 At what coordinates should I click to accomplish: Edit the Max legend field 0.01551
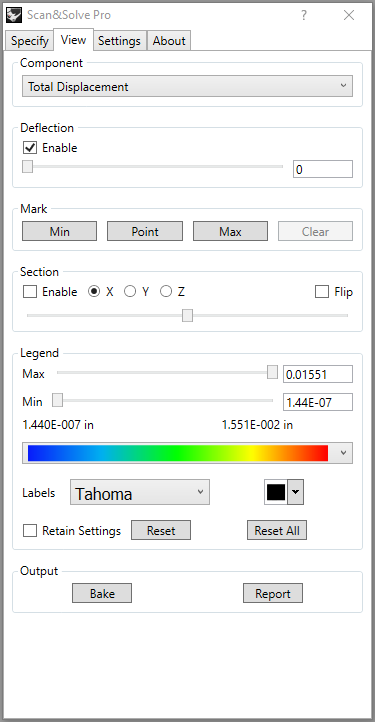318,374
